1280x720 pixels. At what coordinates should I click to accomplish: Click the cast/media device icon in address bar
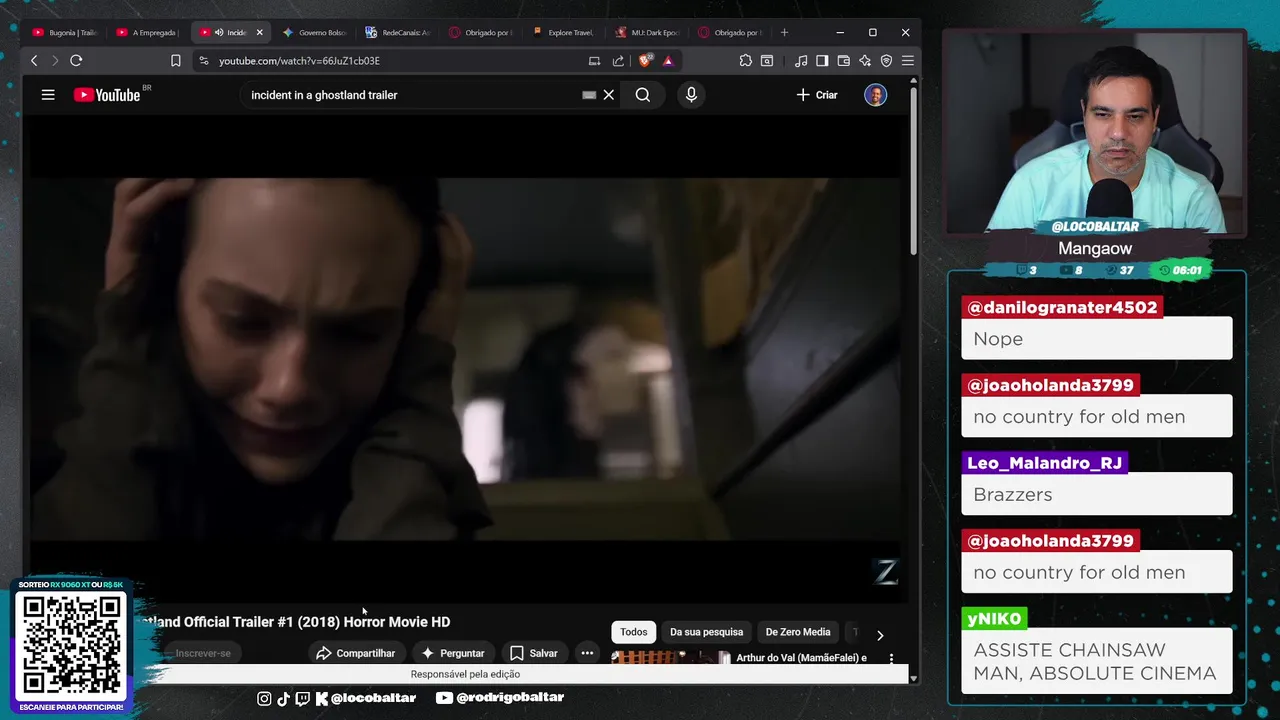coord(594,61)
